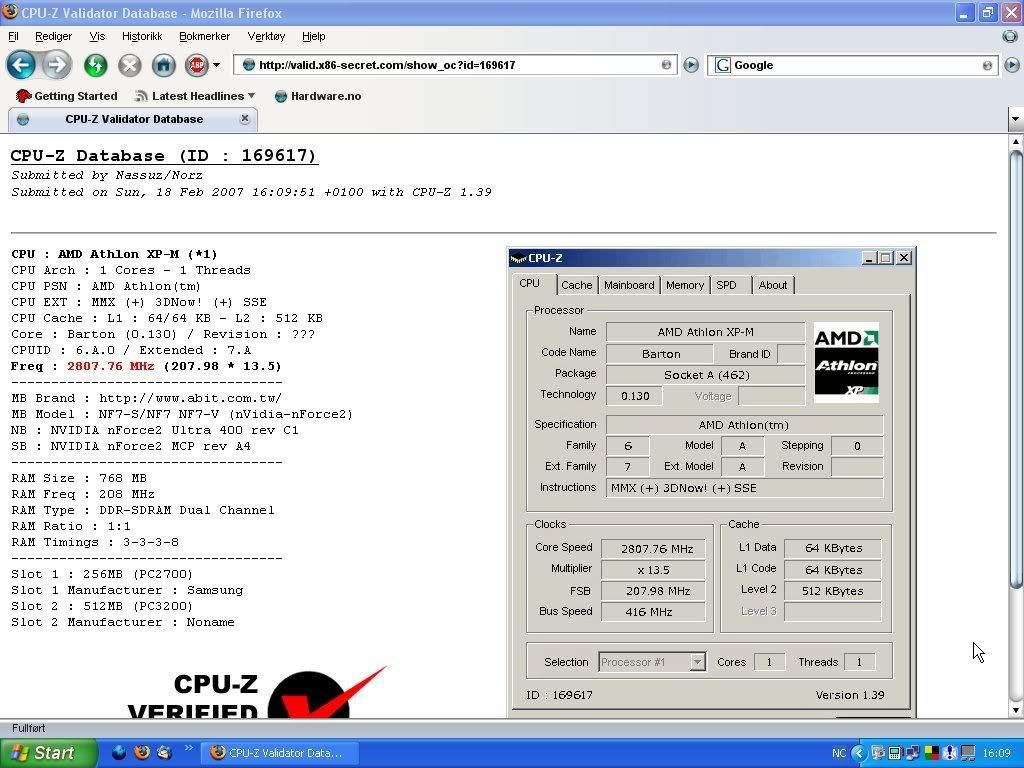Click the CPU-Z Verified logo image

click(x=257, y=692)
